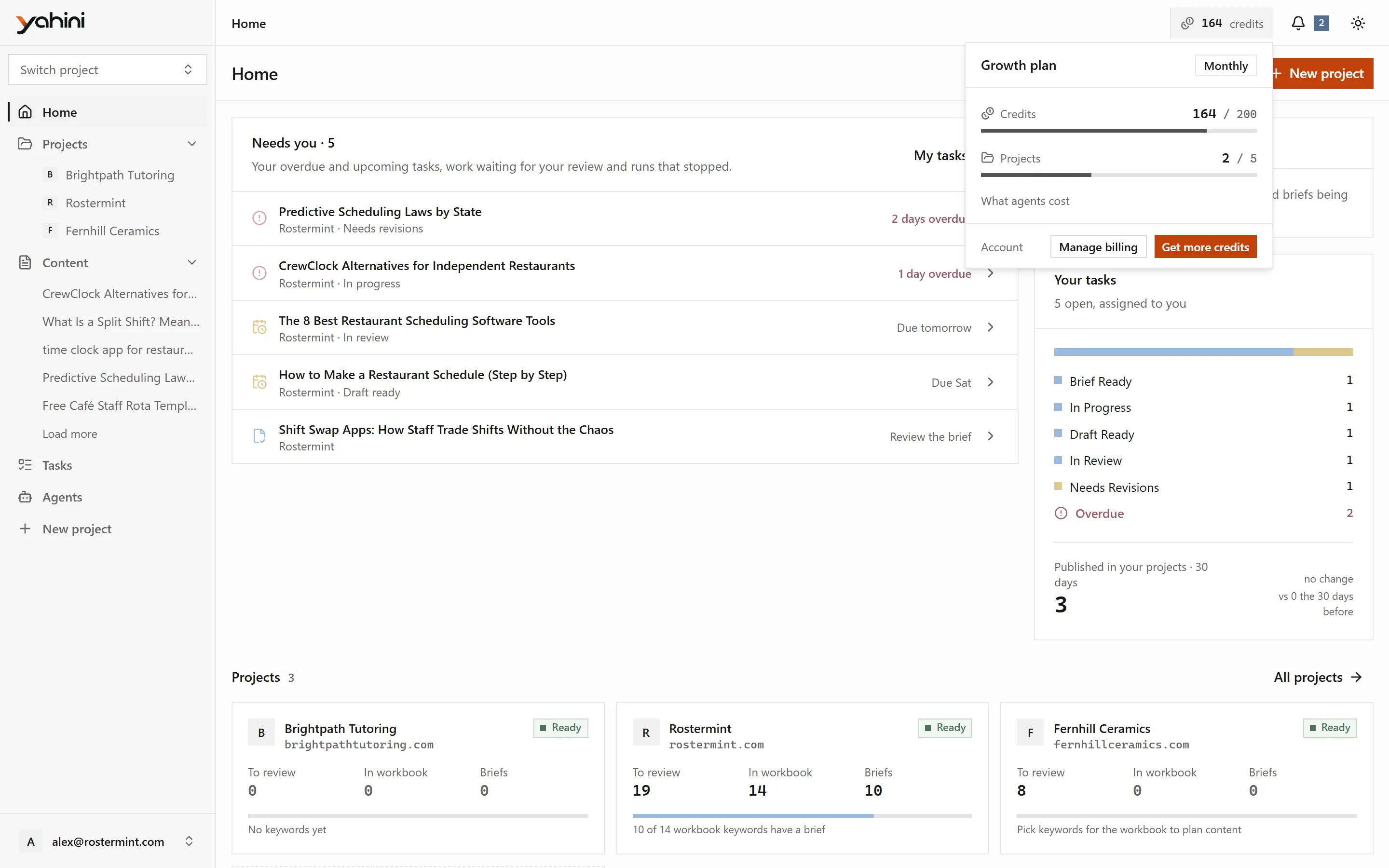Click the Projects usage progress bar in plan popup
The height and width of the screenshot is (868, 1389).
tap(1118, 175)
